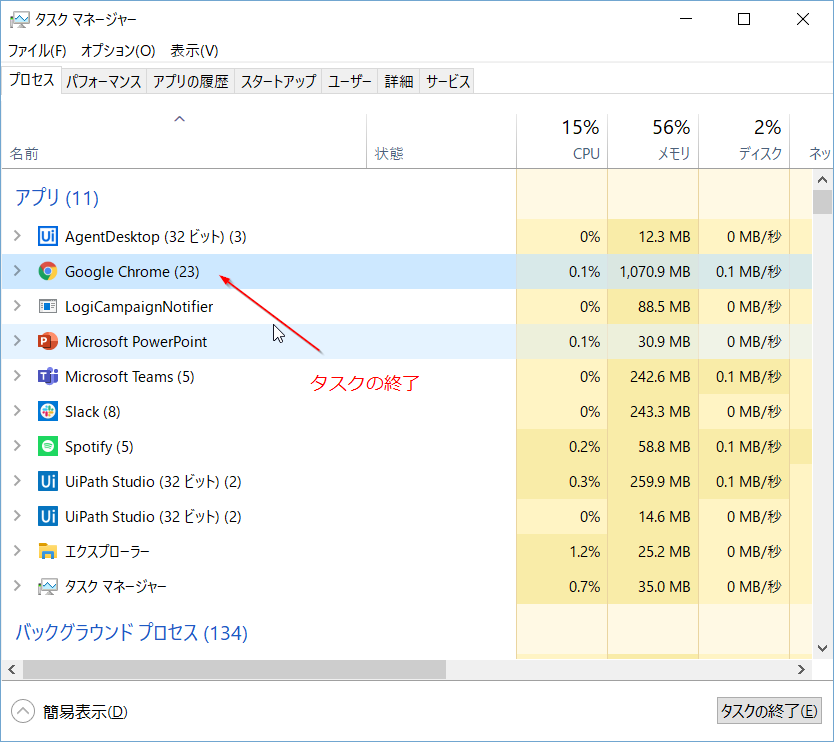The image size is (834, 742).
Task: Switch to the ユーザー tab
Action: (x=349, y=81)
